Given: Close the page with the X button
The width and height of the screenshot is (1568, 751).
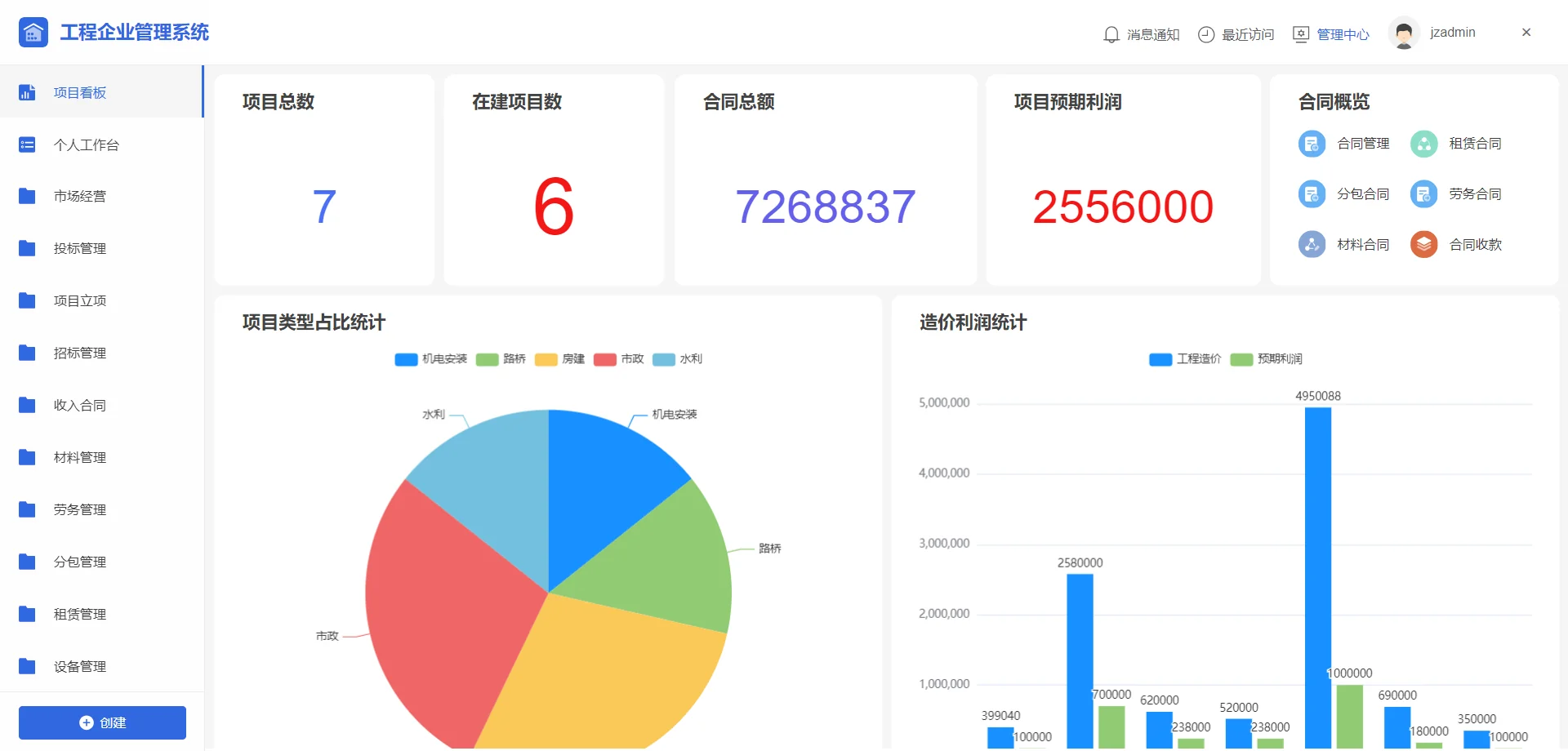Looking at the screenshot, I should (x=1526, y=33).
